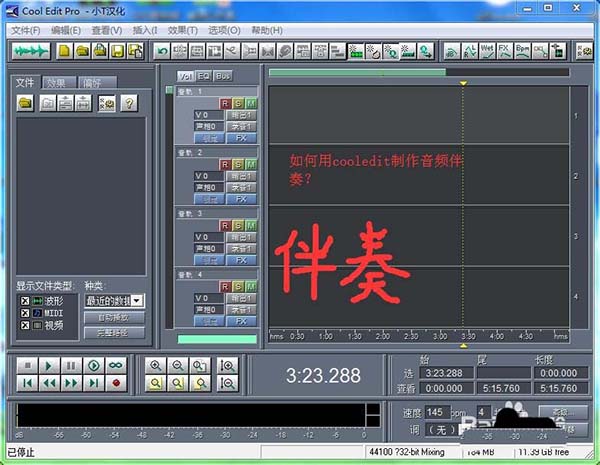Open help question mark icon in files panel

(x=129, y=103)
